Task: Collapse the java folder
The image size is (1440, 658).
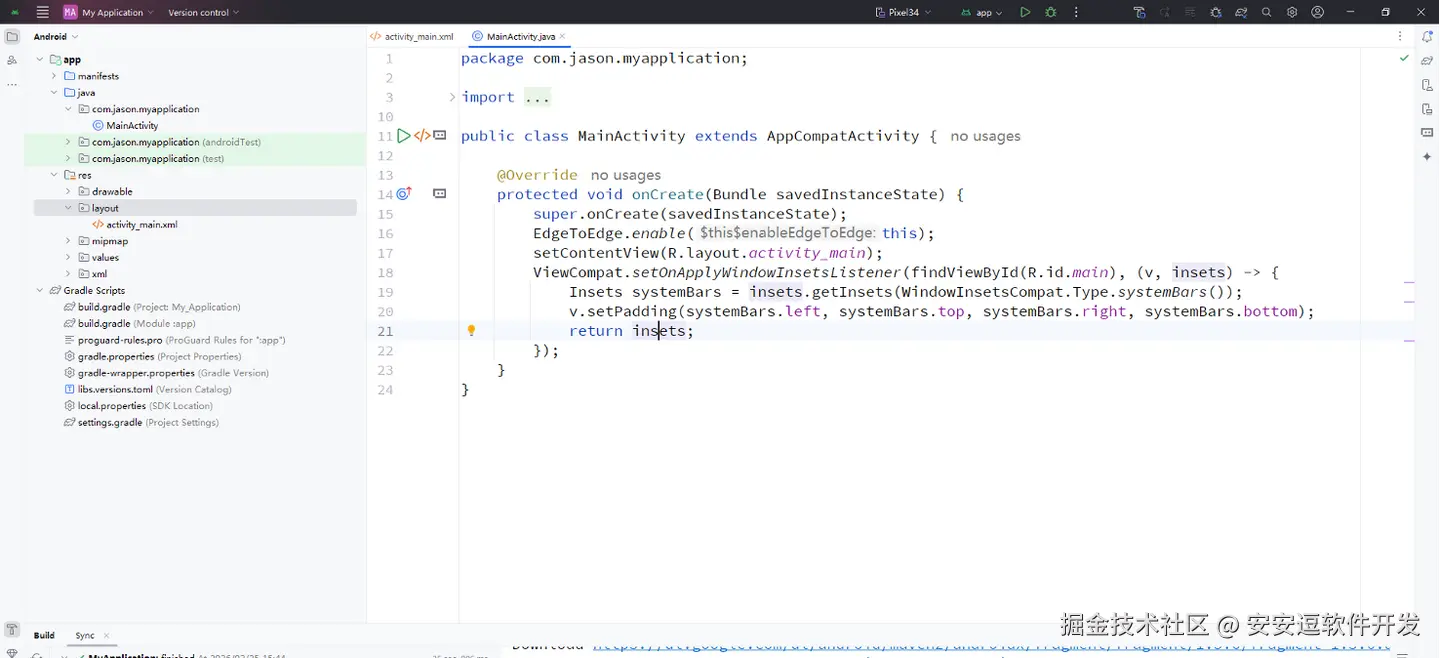Action: coord(55,92)
